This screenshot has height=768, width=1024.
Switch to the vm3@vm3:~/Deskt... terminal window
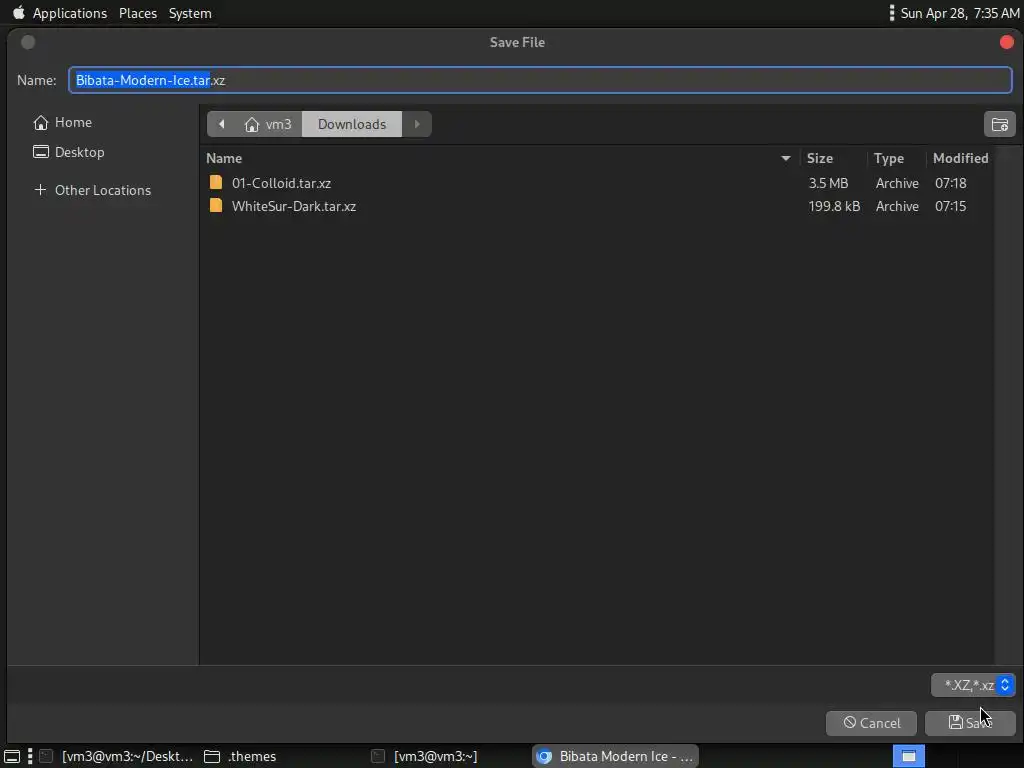pyautogui.click(x=116, y=756)
